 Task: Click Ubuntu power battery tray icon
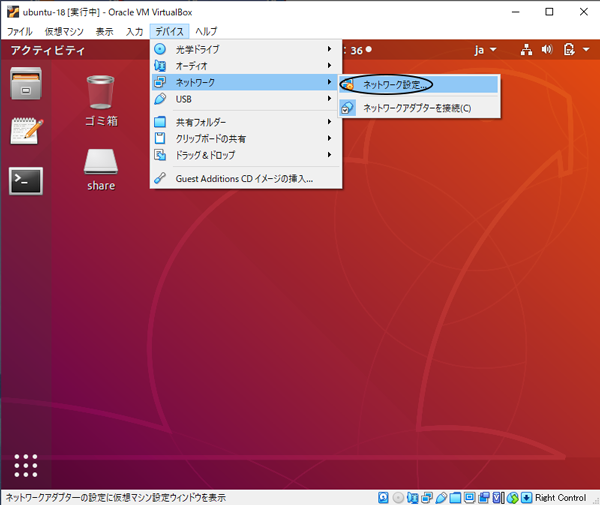tap(569, 50)
